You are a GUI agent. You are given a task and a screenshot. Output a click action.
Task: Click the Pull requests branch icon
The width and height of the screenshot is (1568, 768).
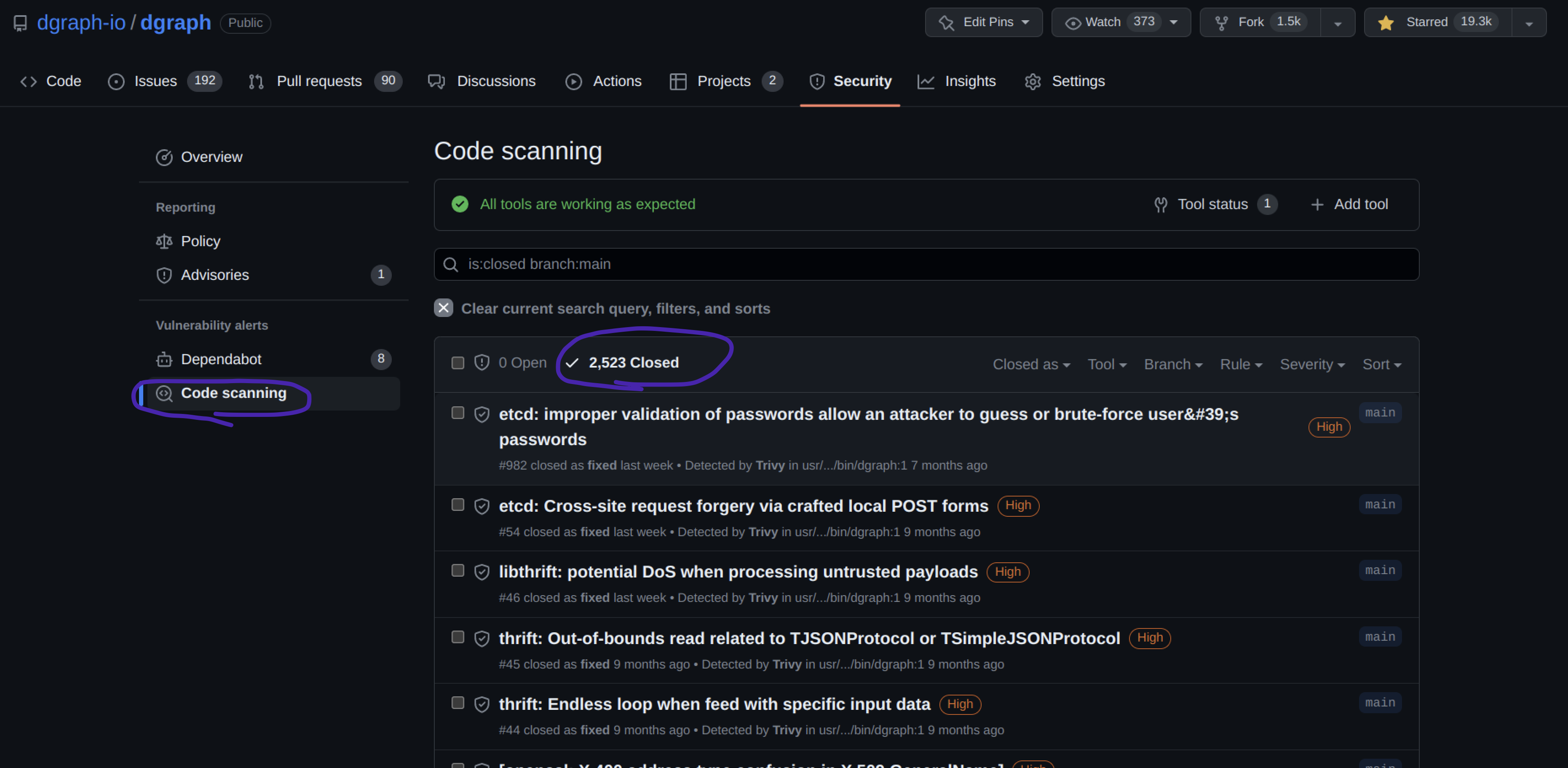coord(256,82)
